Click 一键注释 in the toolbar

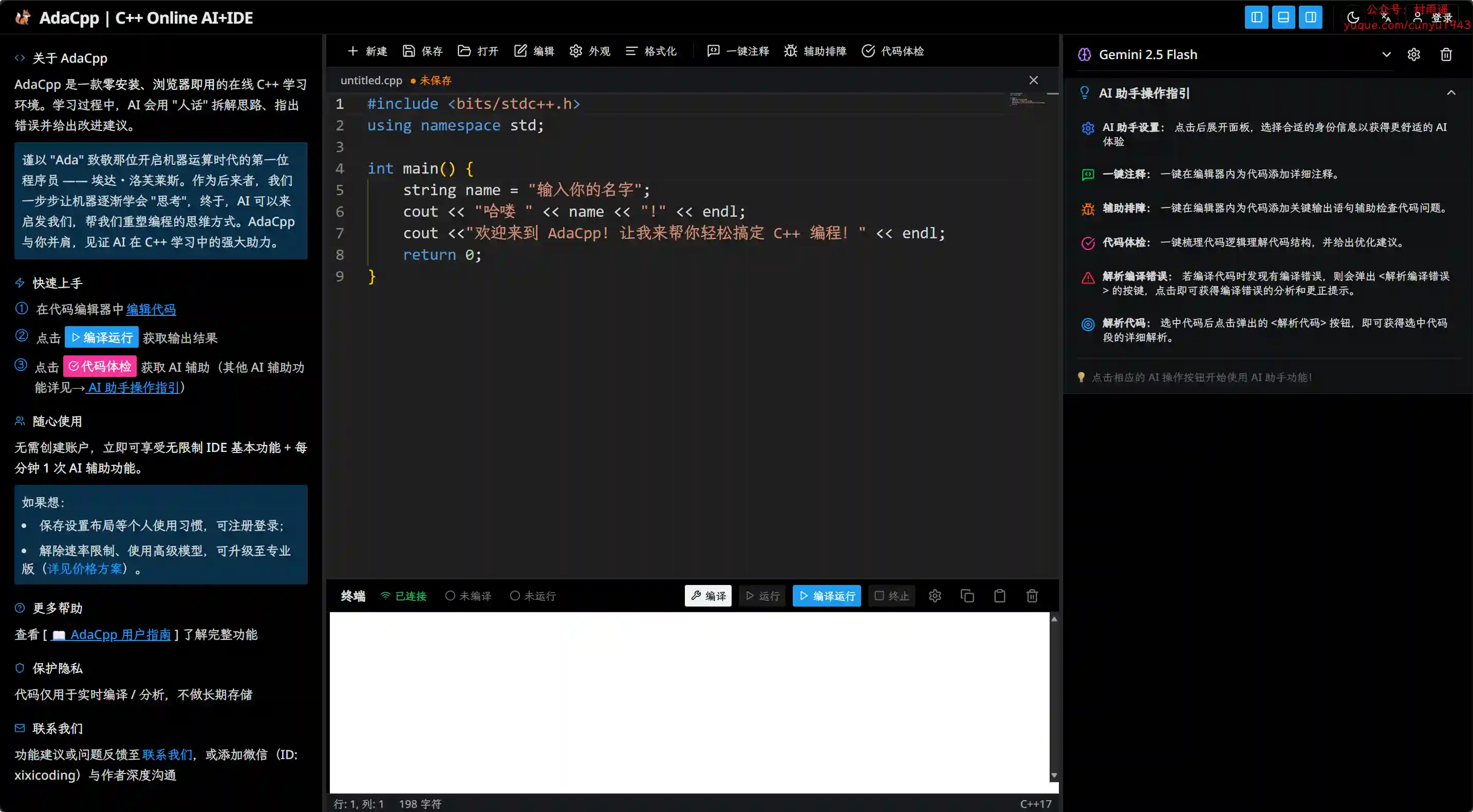(x=738, y=51)
